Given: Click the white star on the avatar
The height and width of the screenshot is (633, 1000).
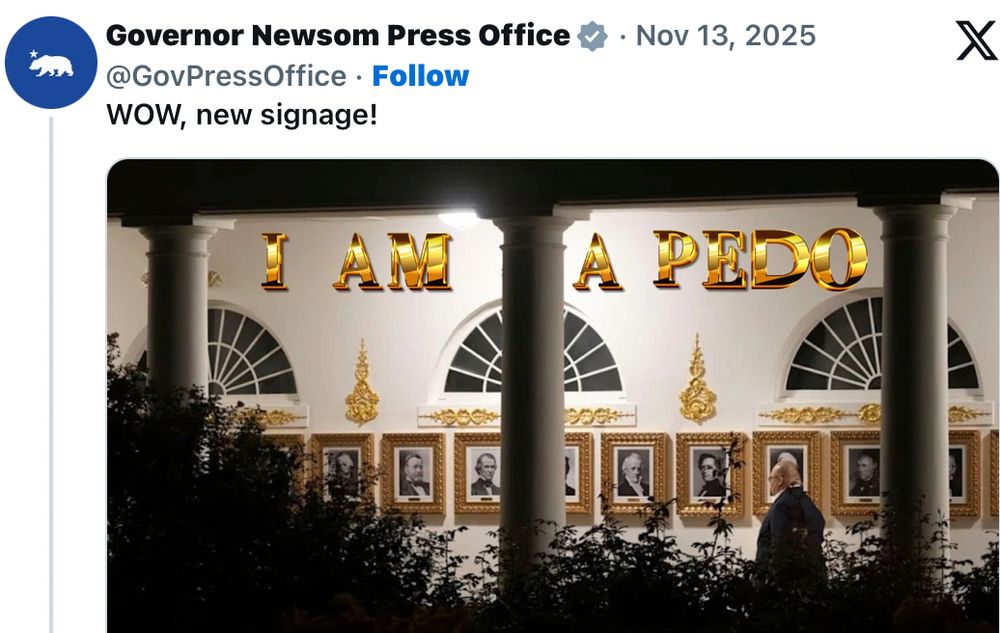Looking at the screenshot, I should 34,54.
